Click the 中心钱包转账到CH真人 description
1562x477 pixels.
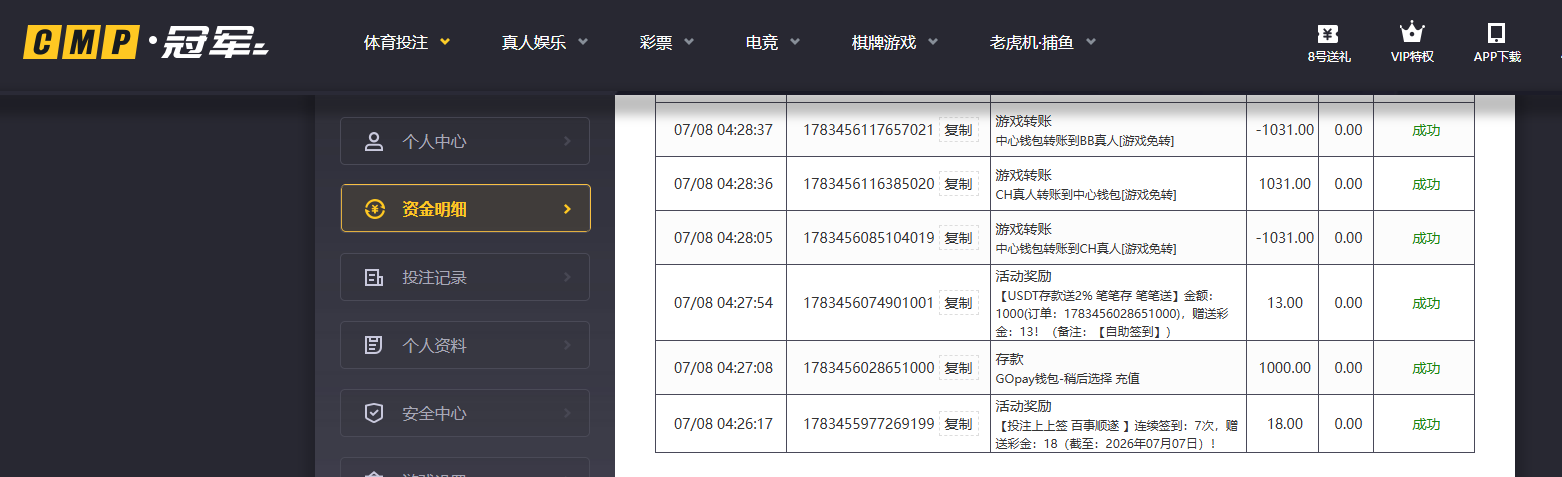pos(1086,249)
